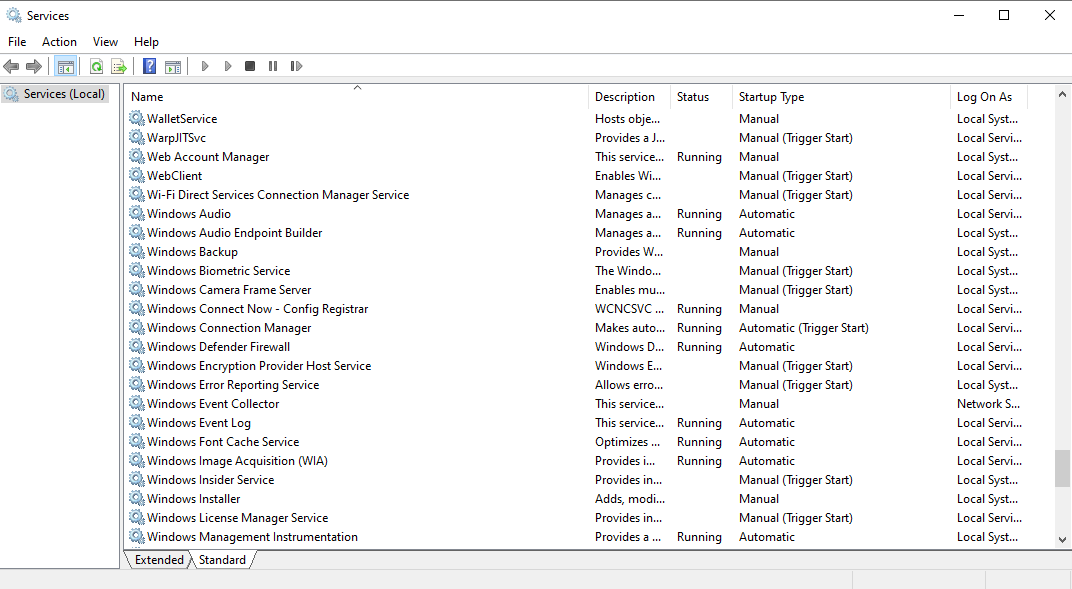Open the File menu
Screen dimensions: 1072x589
[x=17, y=42]
